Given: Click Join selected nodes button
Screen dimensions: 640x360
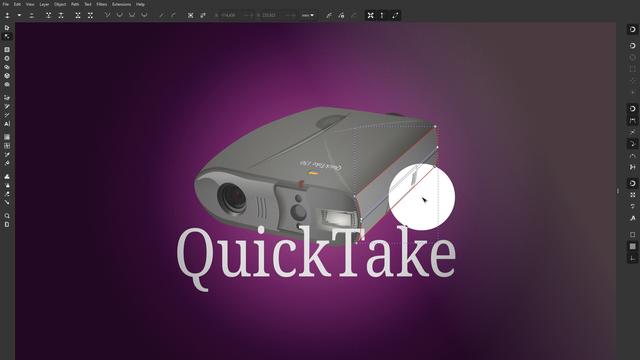Looking at the screenshot, I should pos(49,15).
